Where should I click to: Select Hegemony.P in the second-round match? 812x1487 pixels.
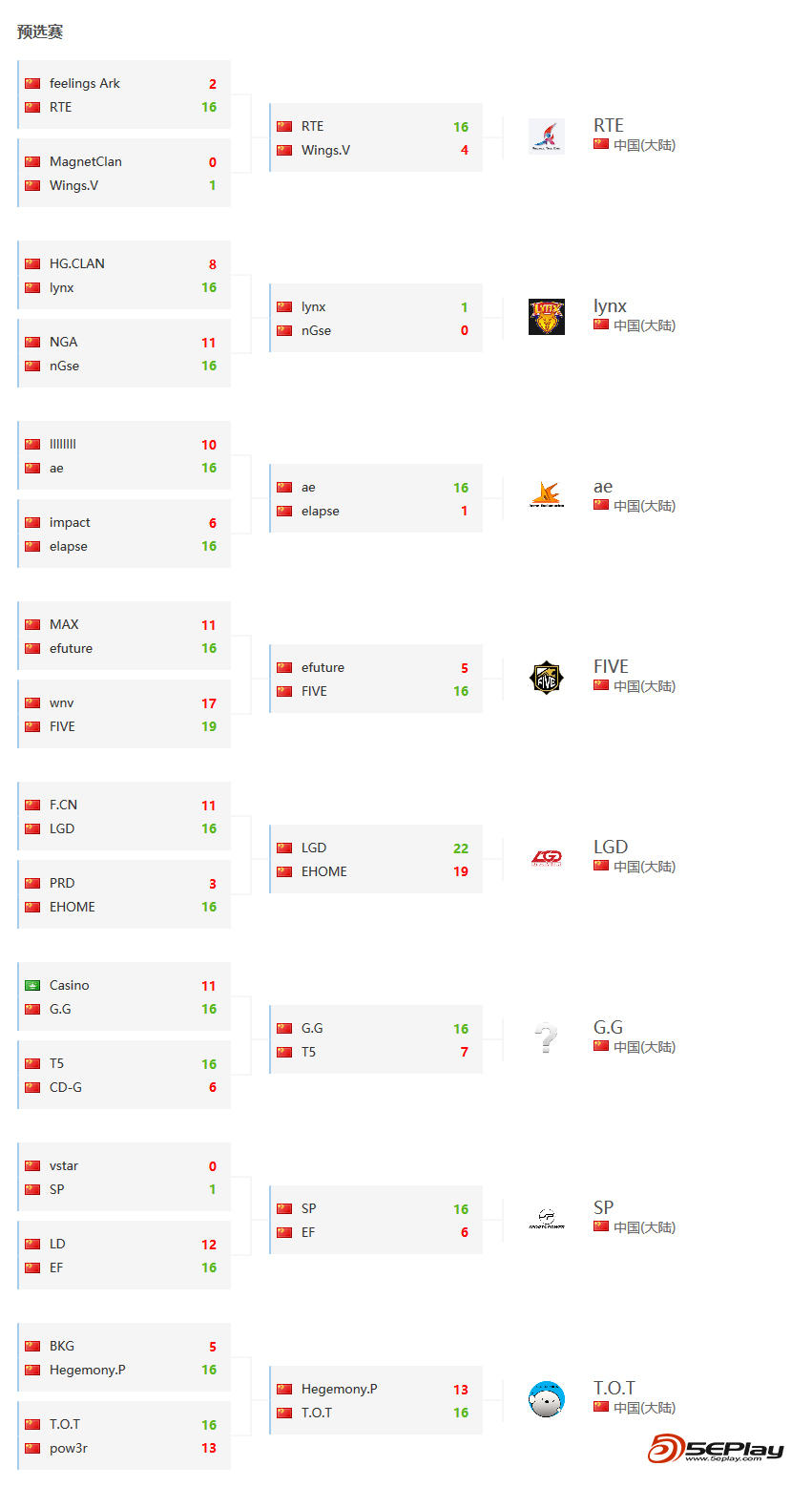(340, 1389)
